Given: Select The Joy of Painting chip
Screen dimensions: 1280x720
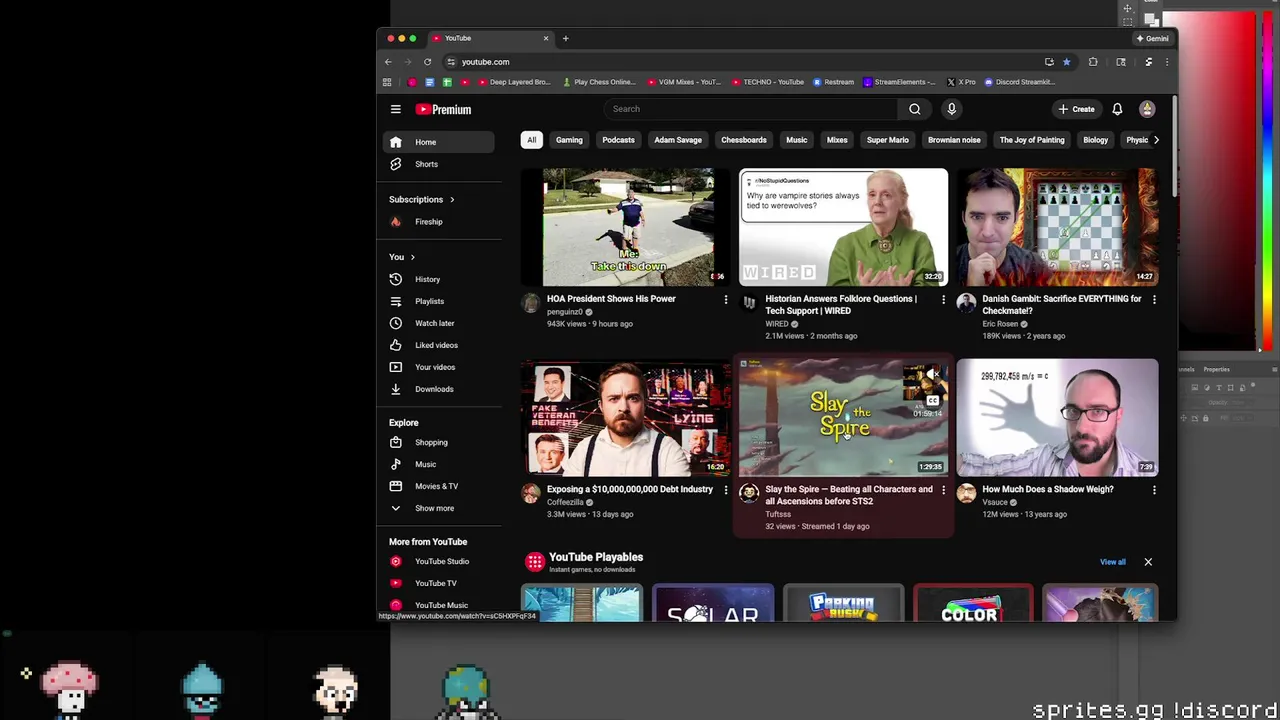Looking at the screenshot, I should tap(1032, 140).
